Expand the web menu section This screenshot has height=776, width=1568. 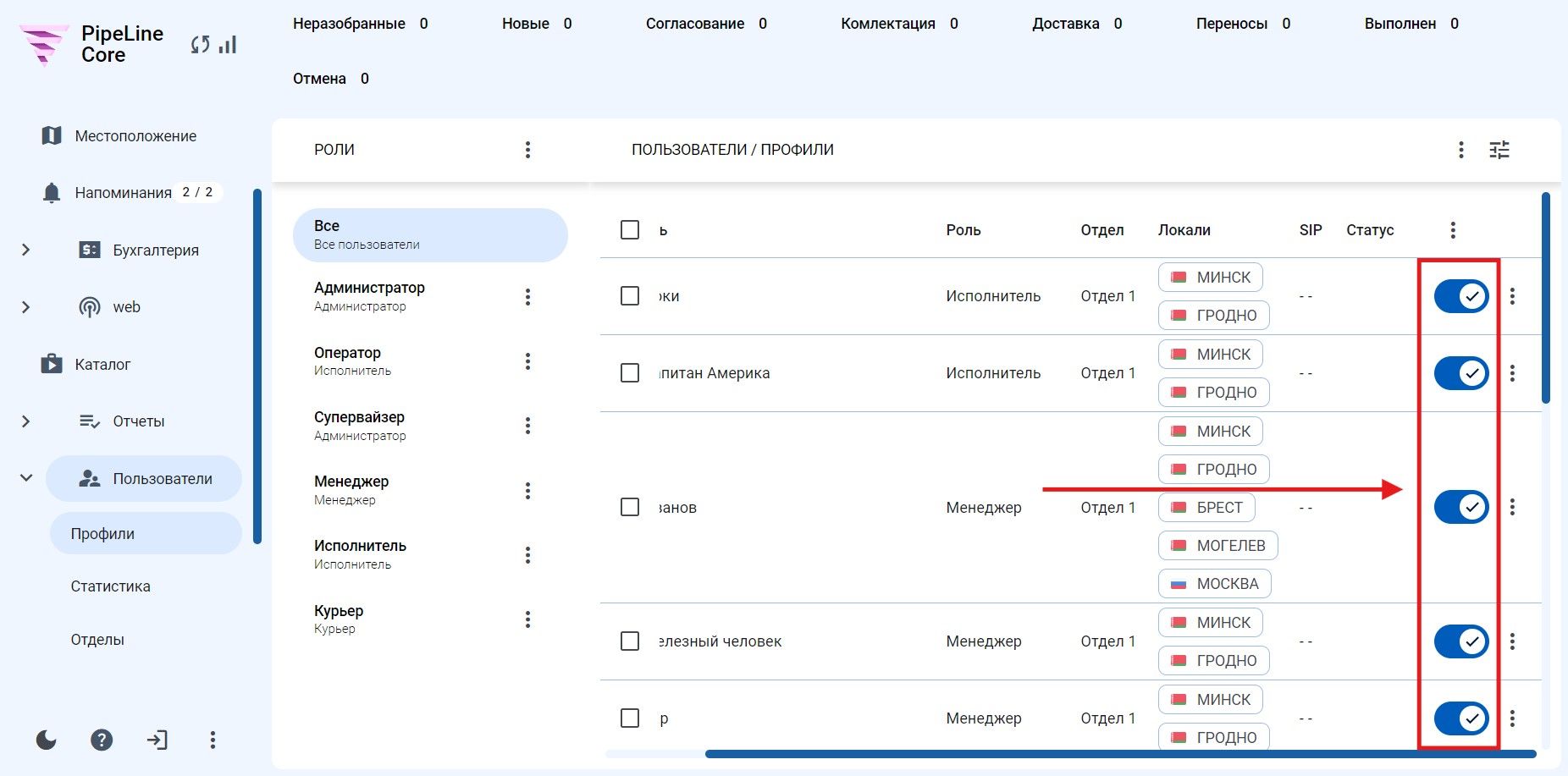[x=25, y=307]
